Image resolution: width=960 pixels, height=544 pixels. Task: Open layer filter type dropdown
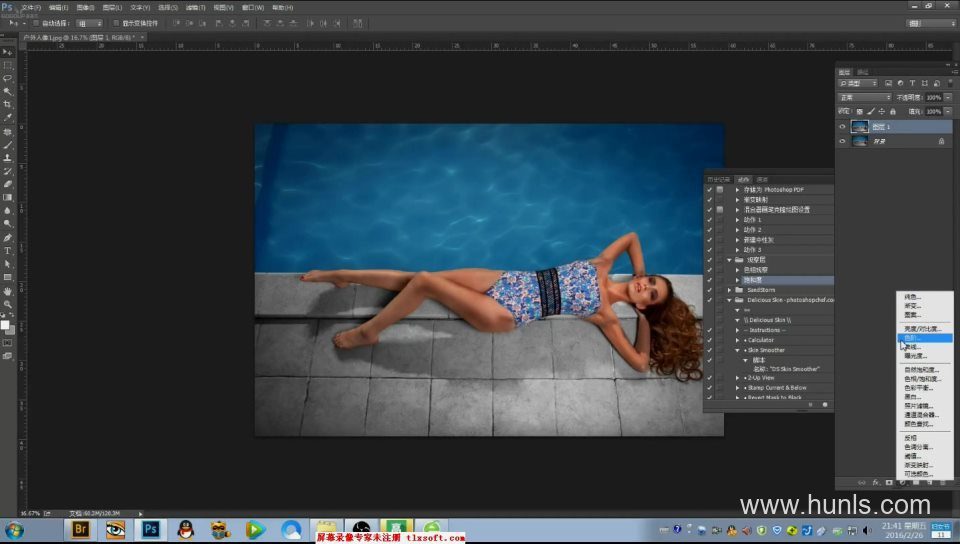858,83
